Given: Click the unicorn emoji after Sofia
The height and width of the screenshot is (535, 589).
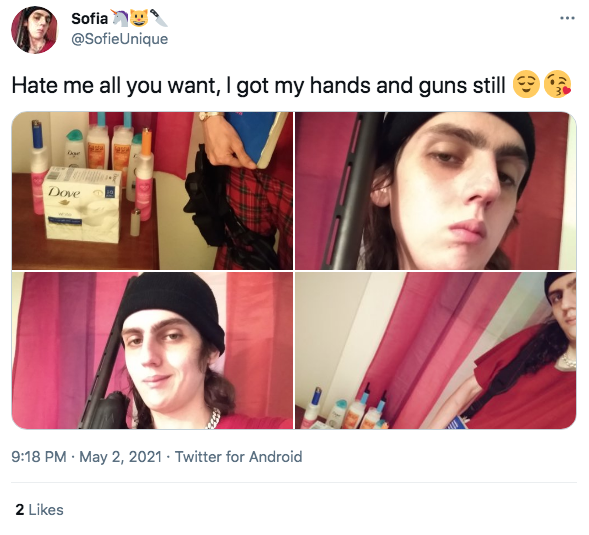Looking at the screenshot, I should point(120,18).
